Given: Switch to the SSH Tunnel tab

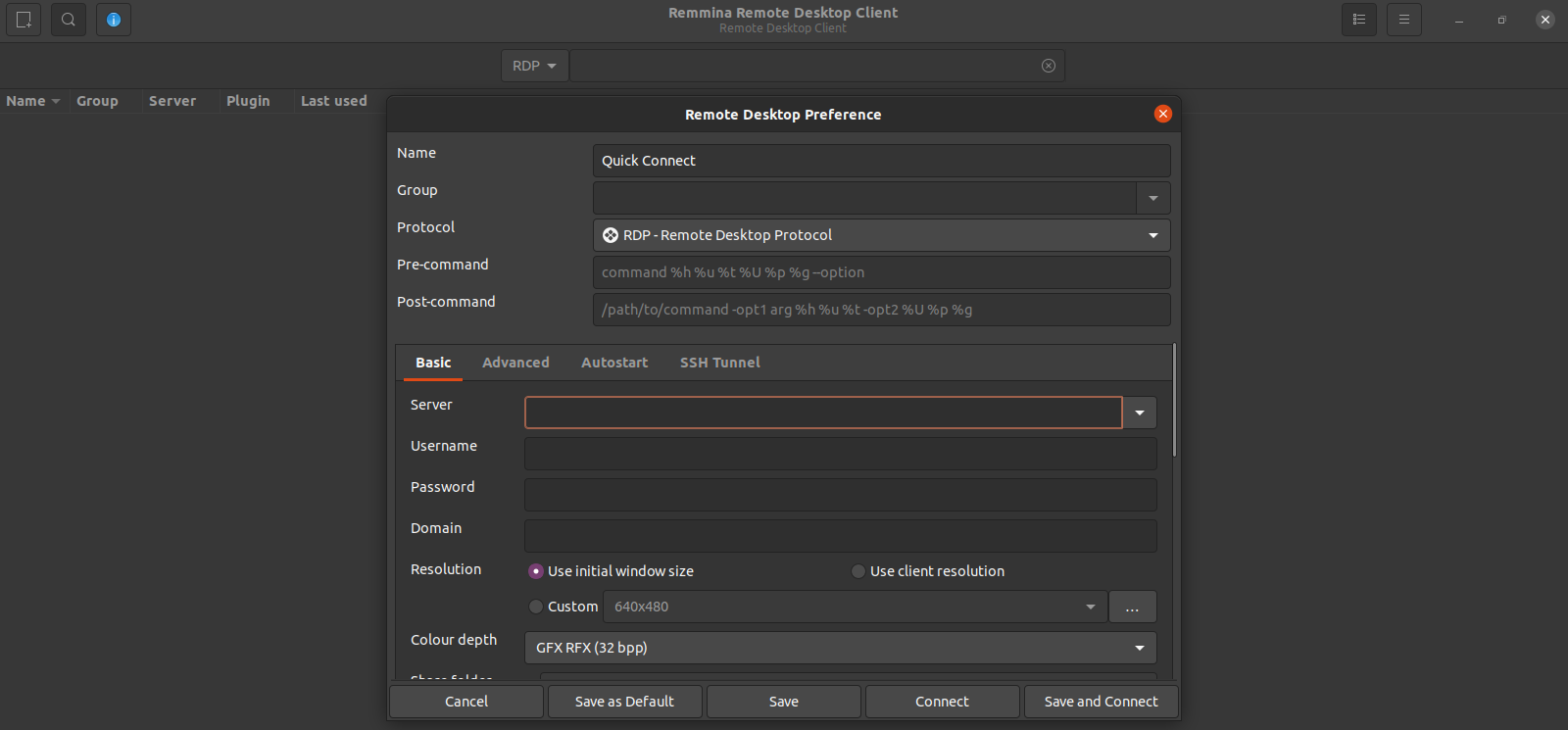Looking at the screenshot, I should tap(720, 363).
